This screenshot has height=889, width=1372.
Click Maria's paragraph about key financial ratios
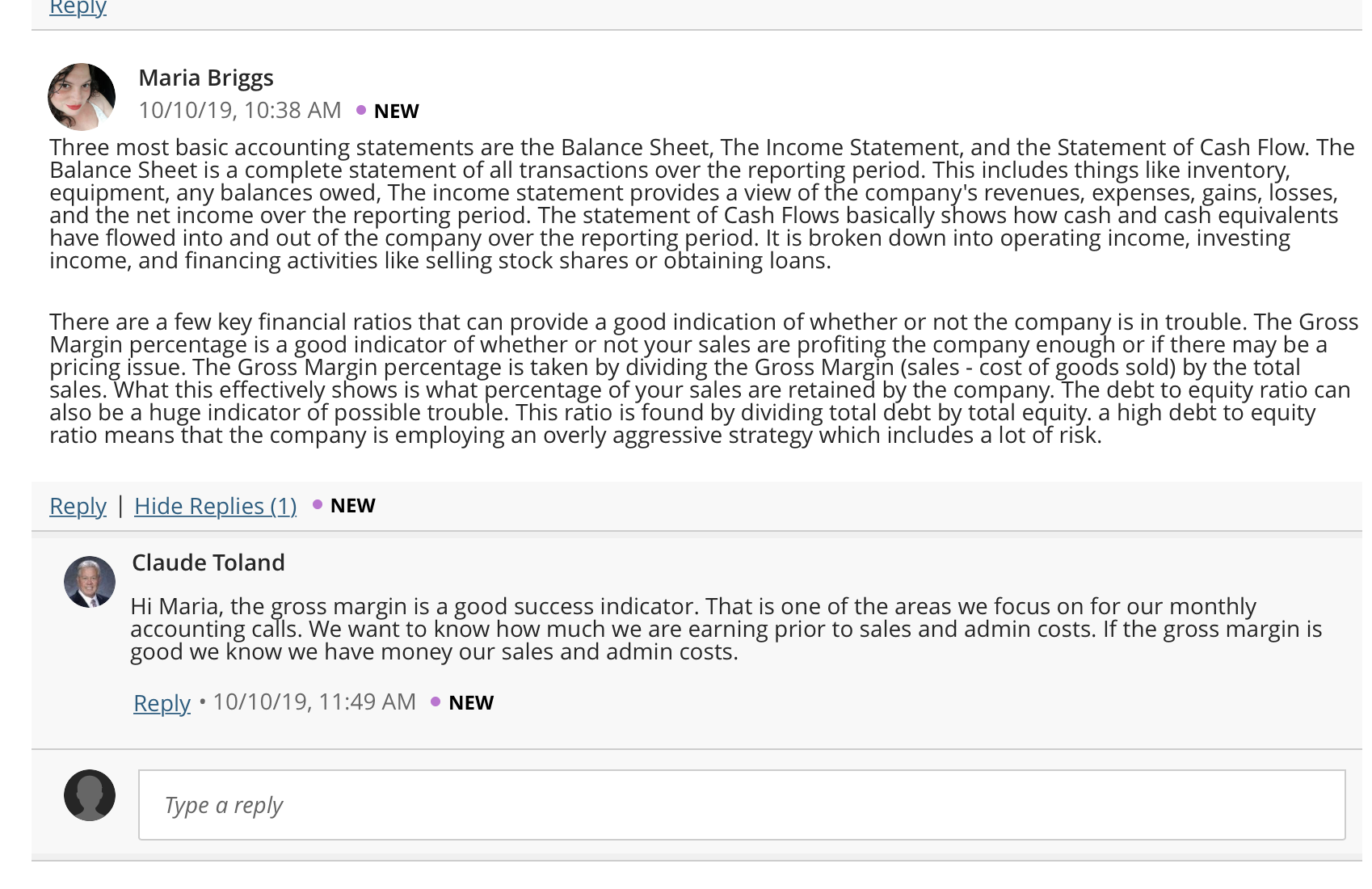coord(703,378)
